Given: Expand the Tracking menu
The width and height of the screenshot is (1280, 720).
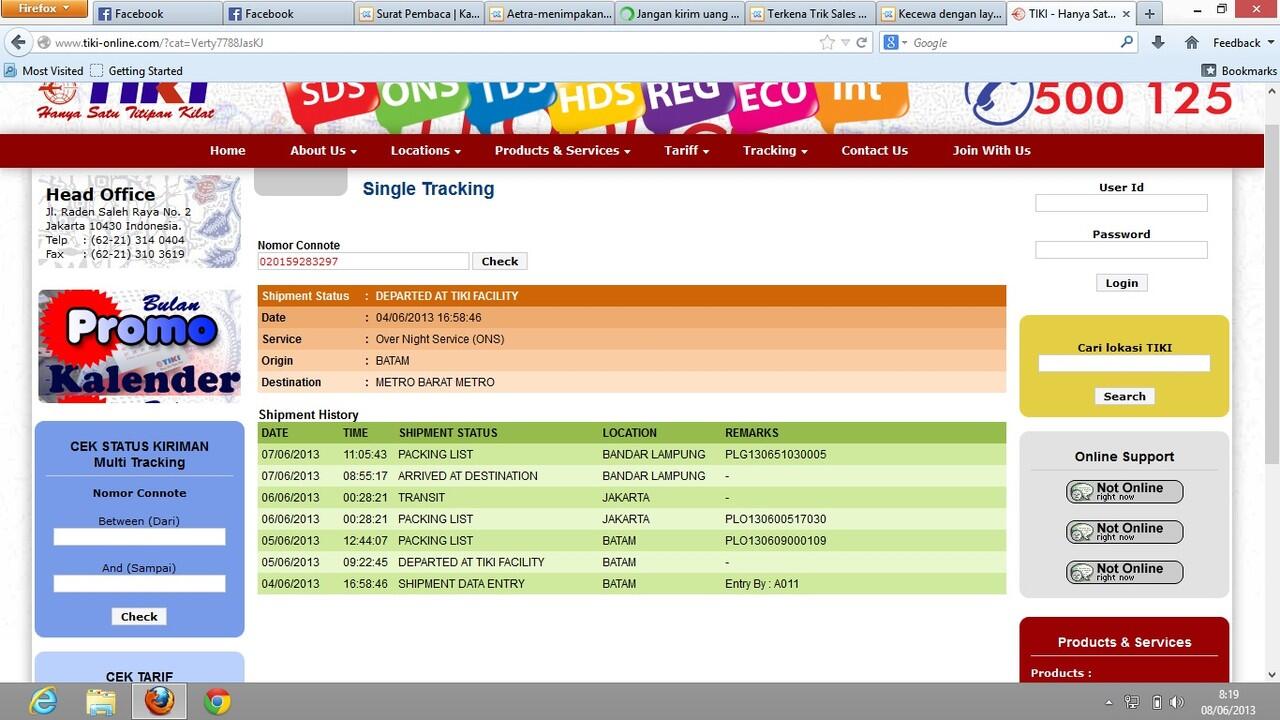Looking at the screenshot, I should pyautogui.click(x=775, y=151).
